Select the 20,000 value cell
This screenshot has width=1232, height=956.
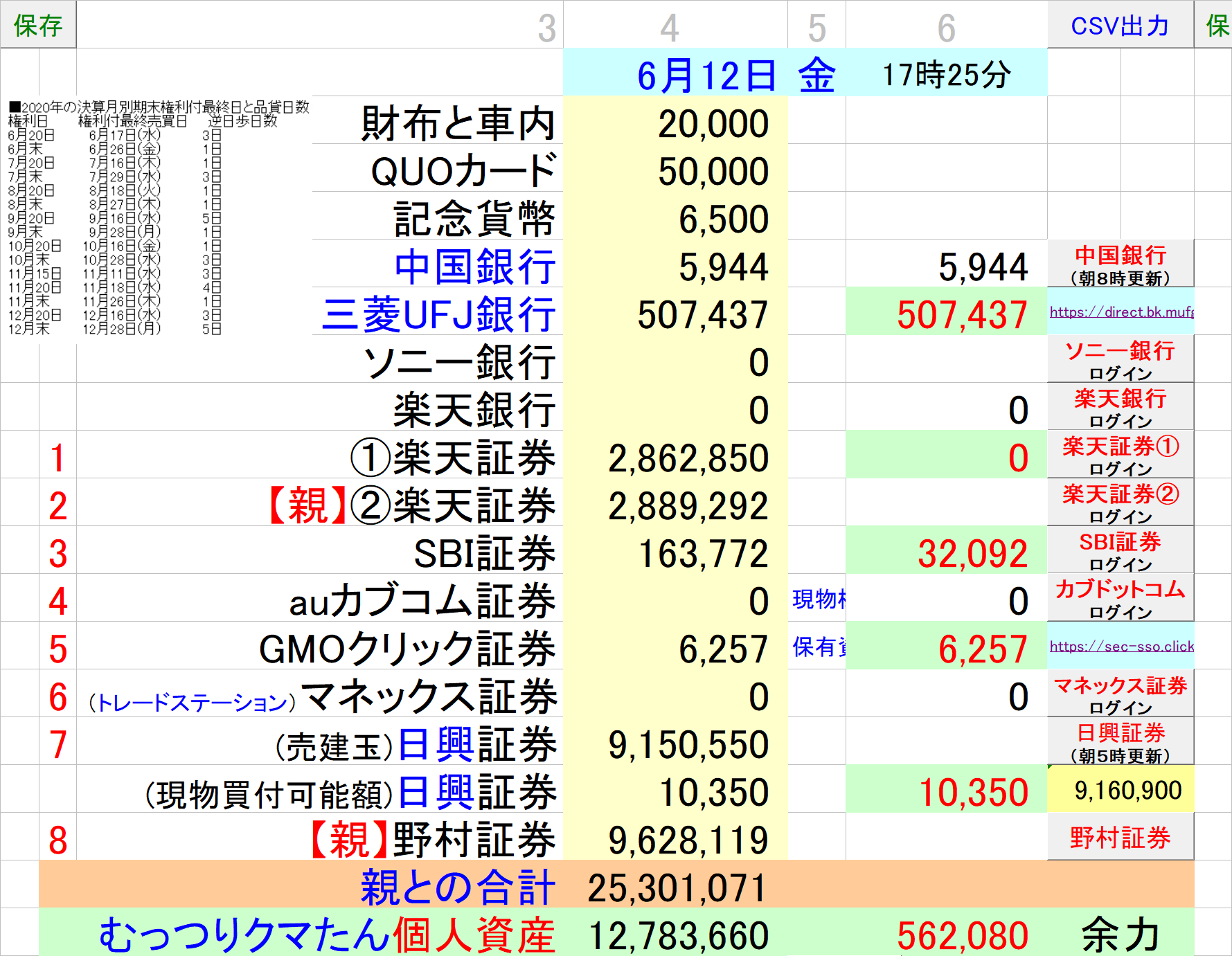click(675, 120)
